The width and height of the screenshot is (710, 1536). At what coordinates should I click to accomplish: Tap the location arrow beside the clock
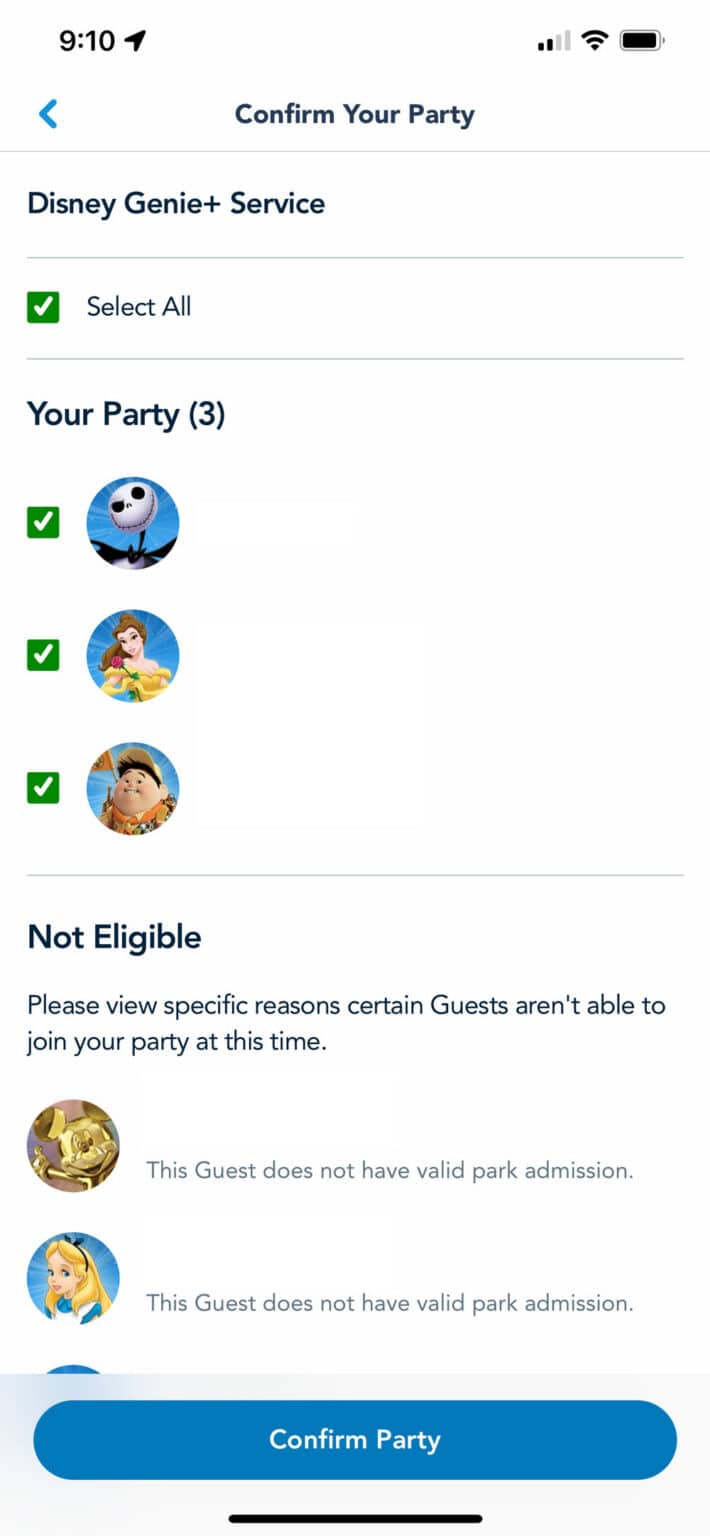(133, 38)
